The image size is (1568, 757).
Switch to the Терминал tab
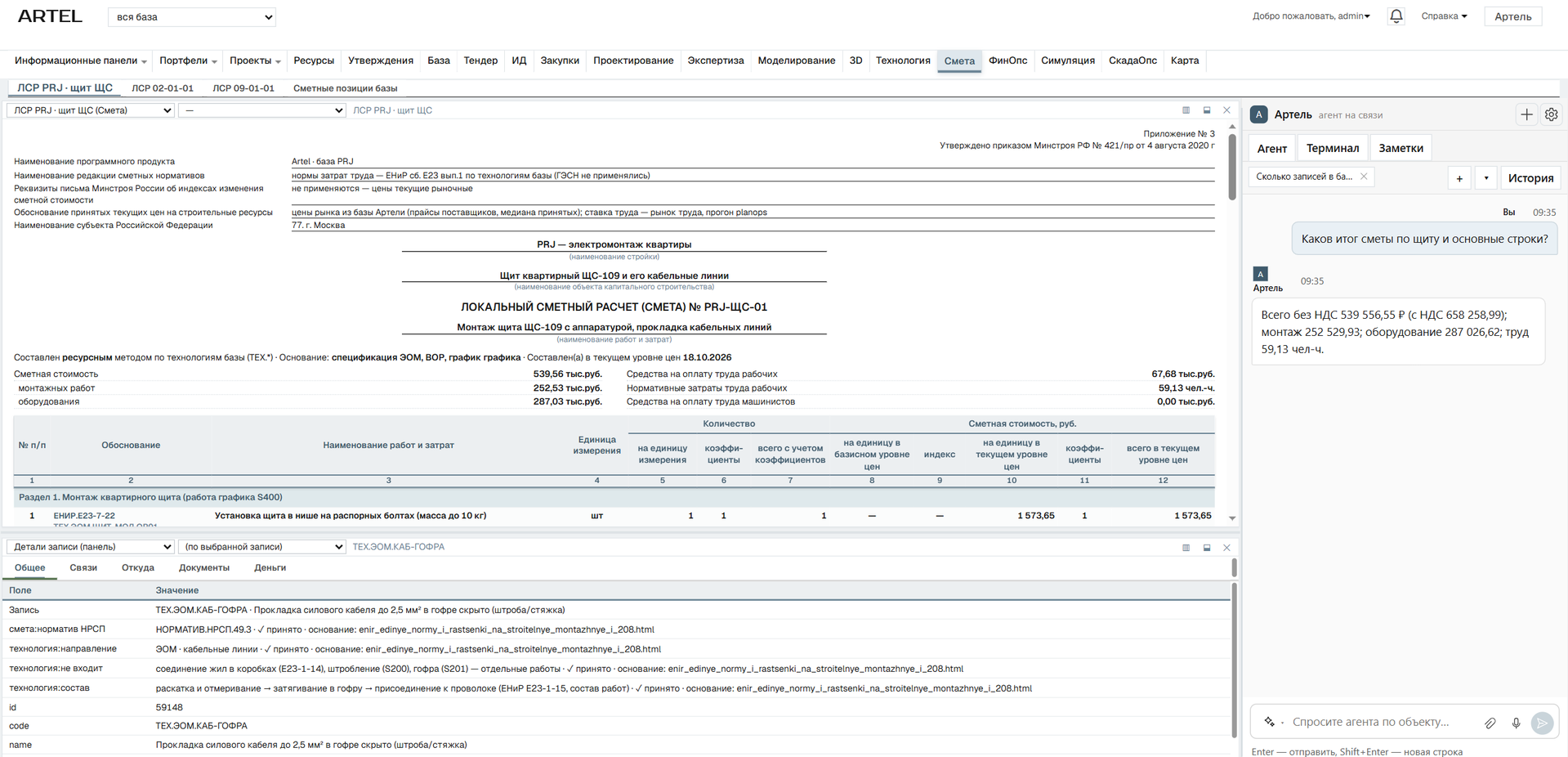(1332, 148)
